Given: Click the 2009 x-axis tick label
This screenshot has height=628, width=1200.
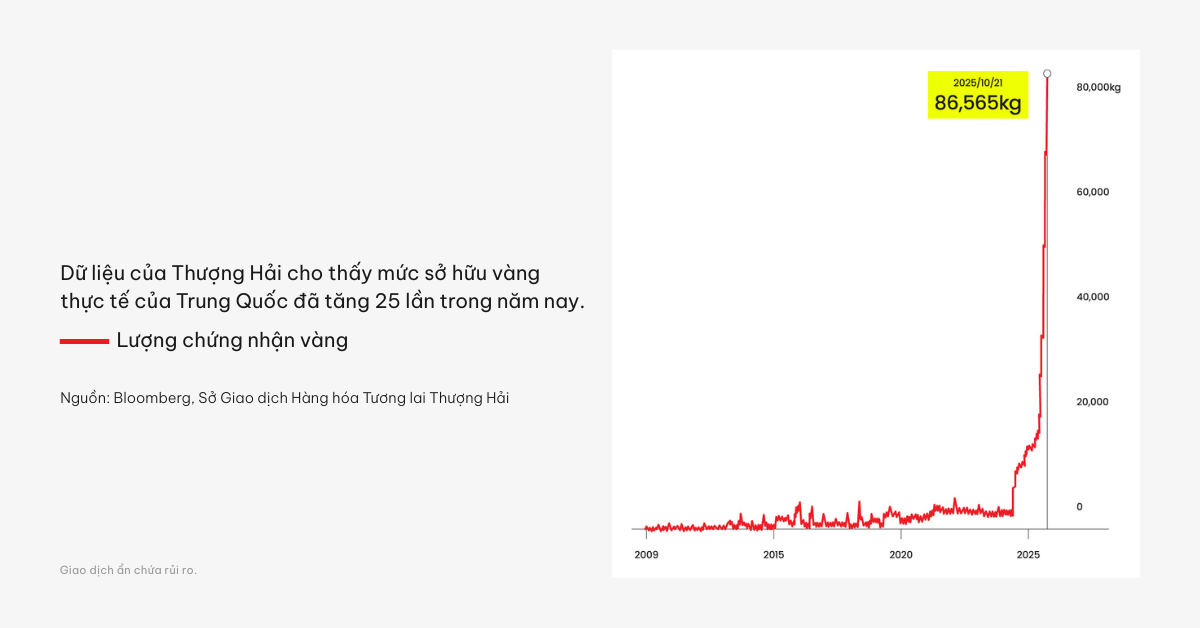Looking at the screenshot, I should pyautogui.click(x=646, y=554).
